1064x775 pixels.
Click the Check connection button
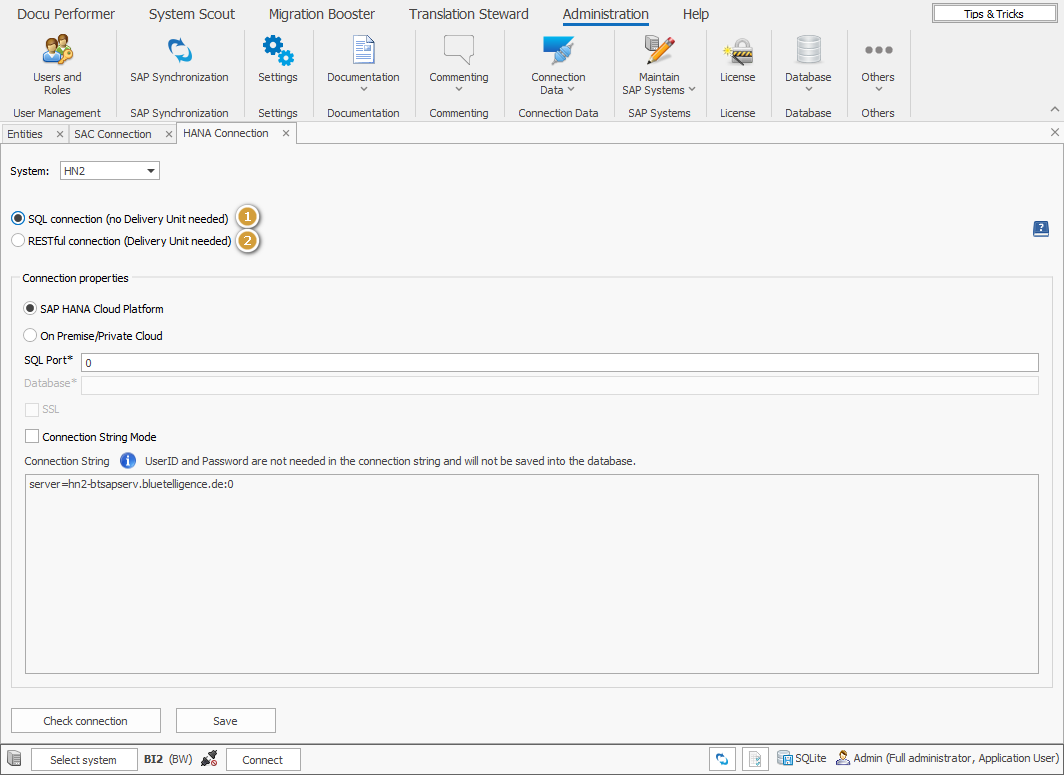click(x=85, y=720)
